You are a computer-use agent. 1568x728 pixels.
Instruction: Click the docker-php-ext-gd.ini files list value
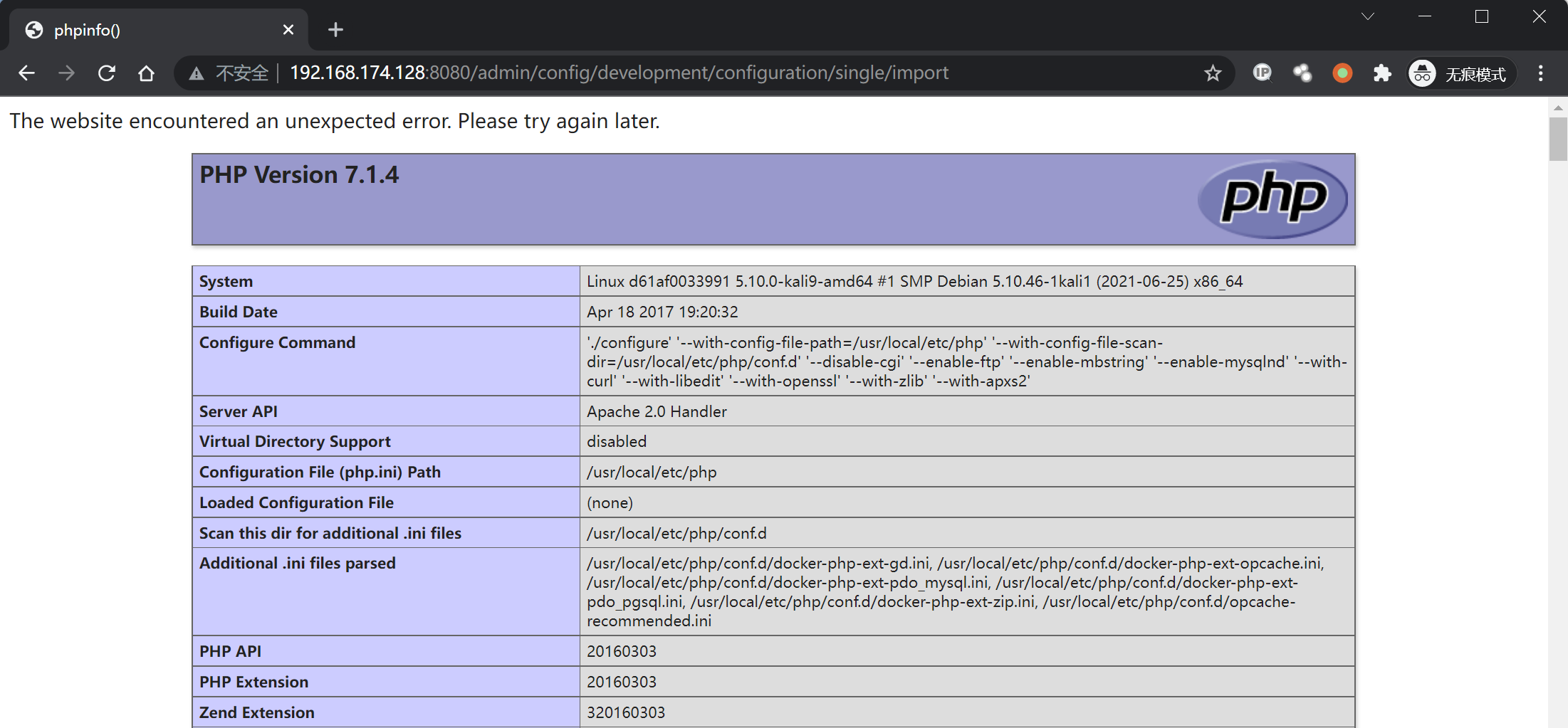pyautogui.click(x=956, y=592)
